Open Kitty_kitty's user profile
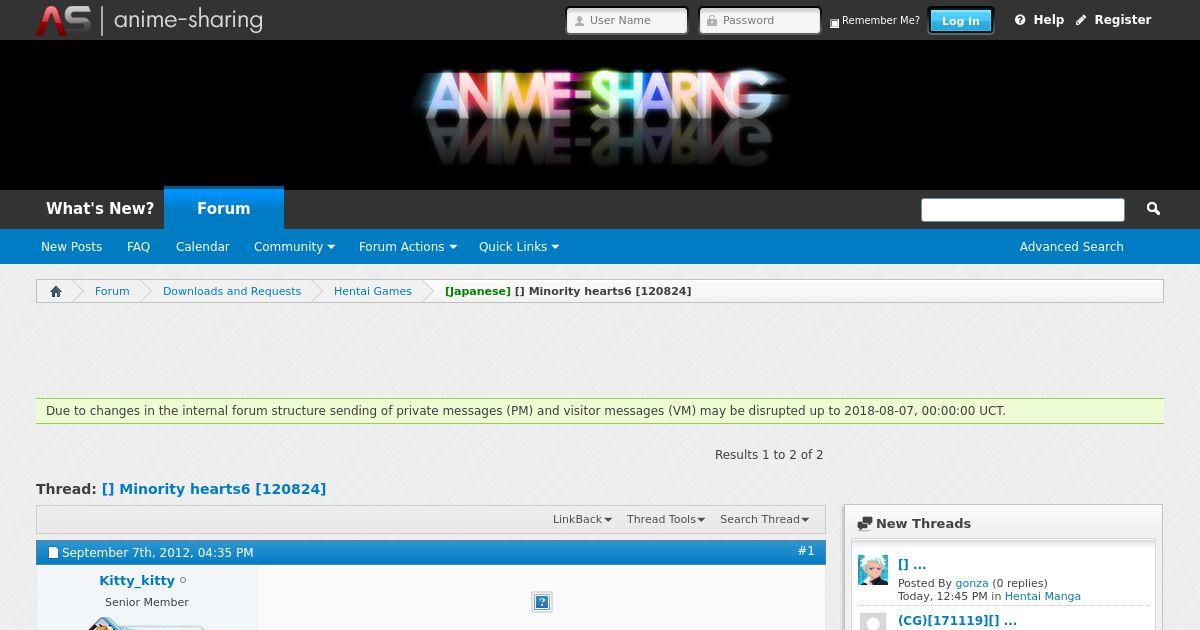 (x=137, y=581)
